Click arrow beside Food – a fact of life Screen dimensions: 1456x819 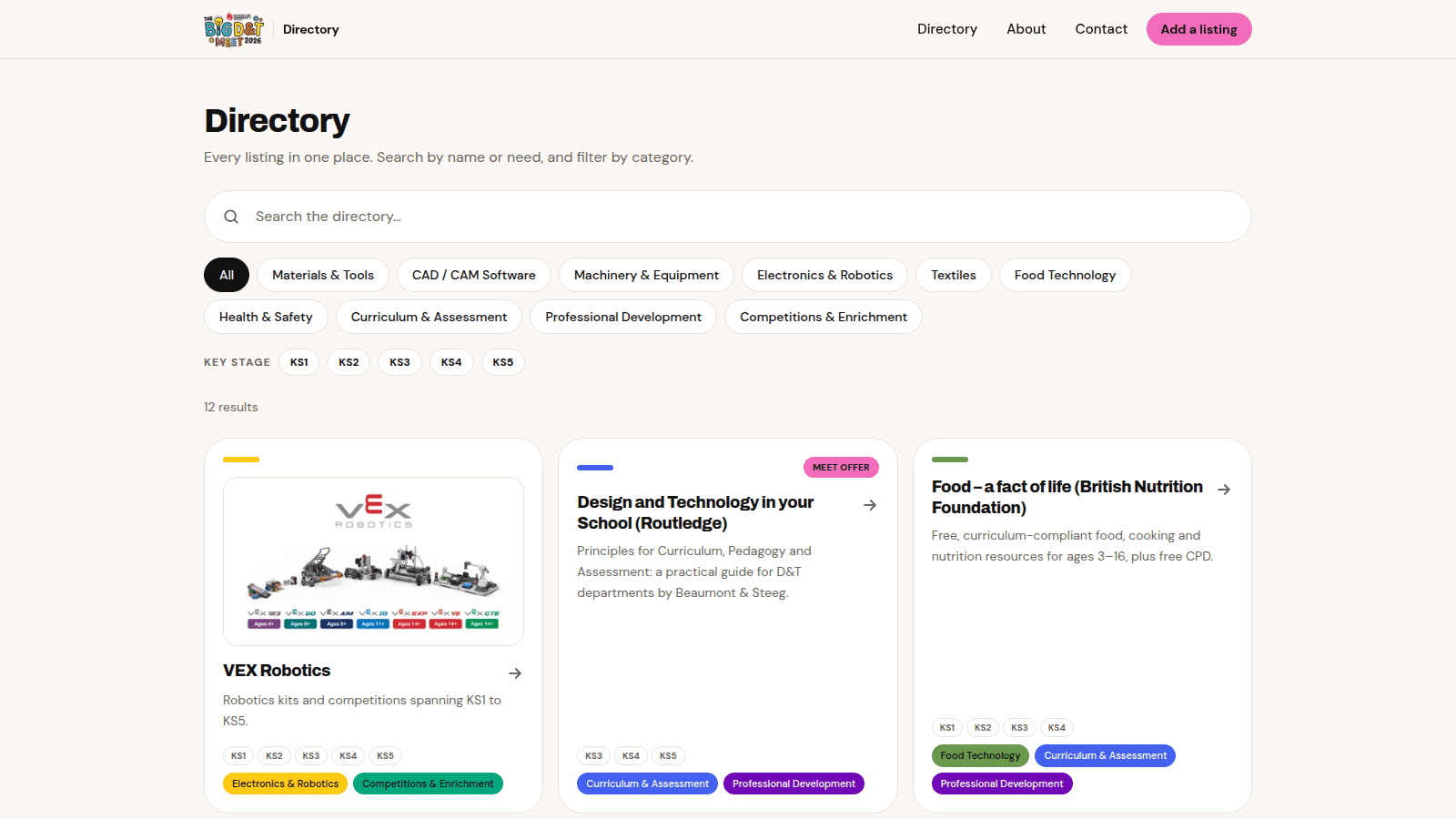point(1224,490)
